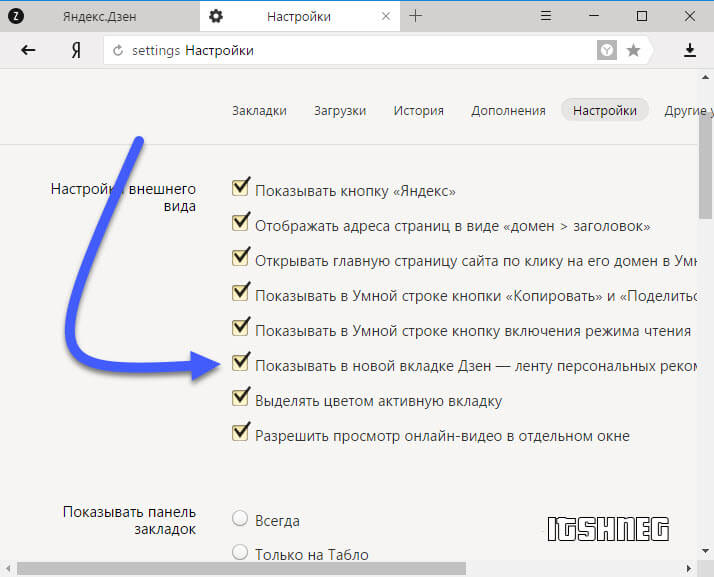The width and height of the screenshot is (714, 577).
Task: Select «Всегда» bookmarks panel radio
Action: pos(240,518)
